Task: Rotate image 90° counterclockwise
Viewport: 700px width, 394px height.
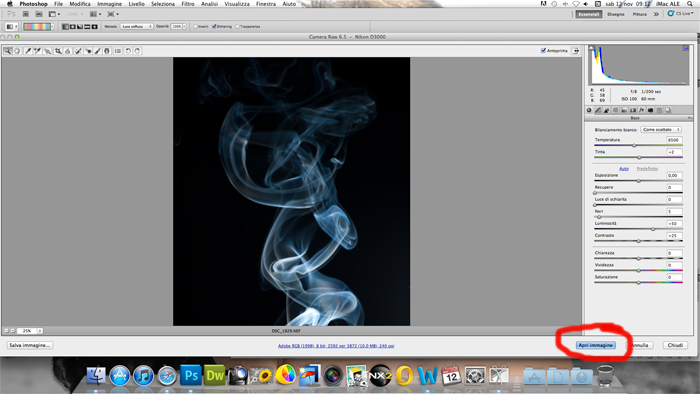Action: click(x=128, y=51)
